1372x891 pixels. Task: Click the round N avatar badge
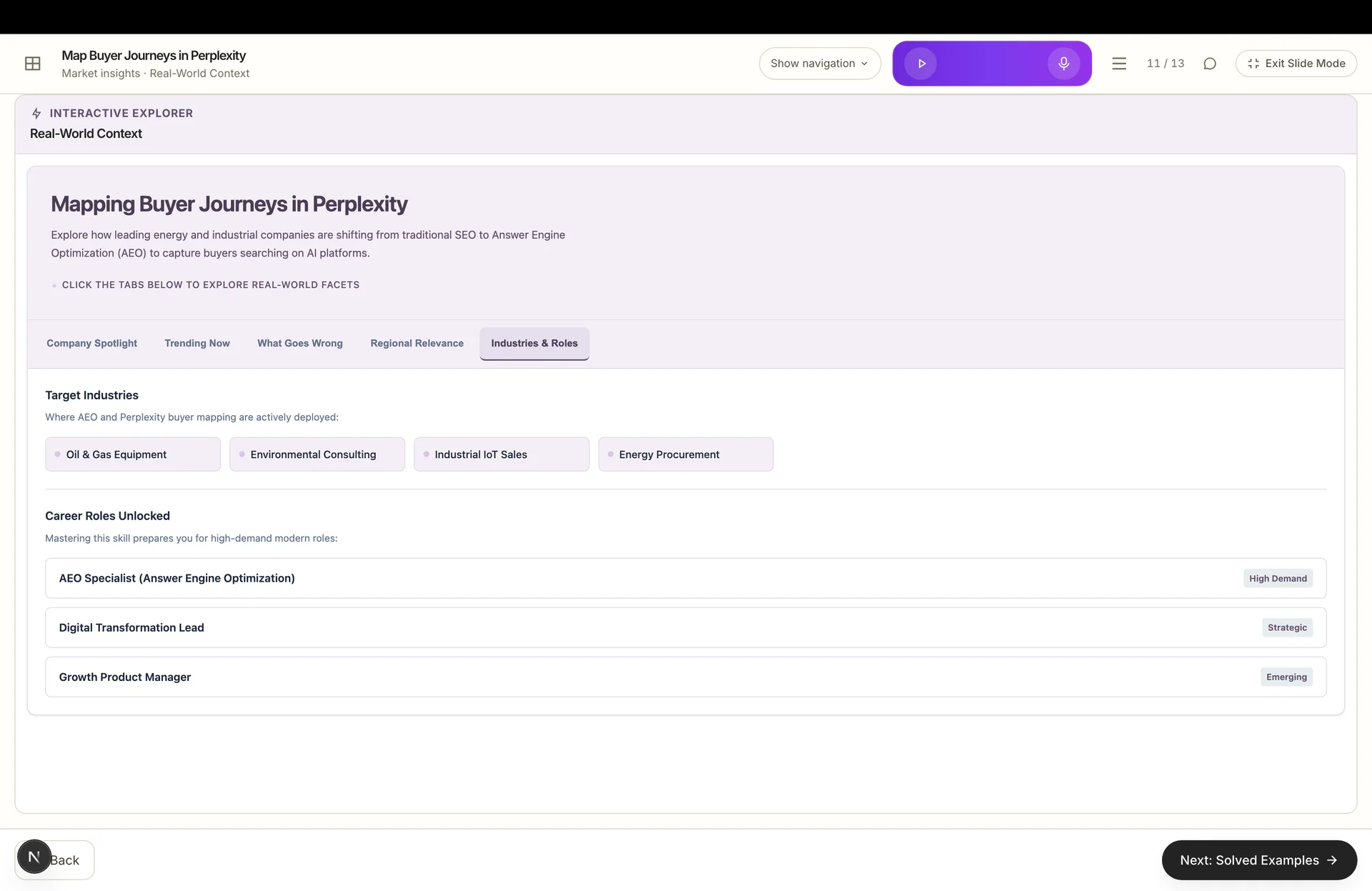coord(34,857)
